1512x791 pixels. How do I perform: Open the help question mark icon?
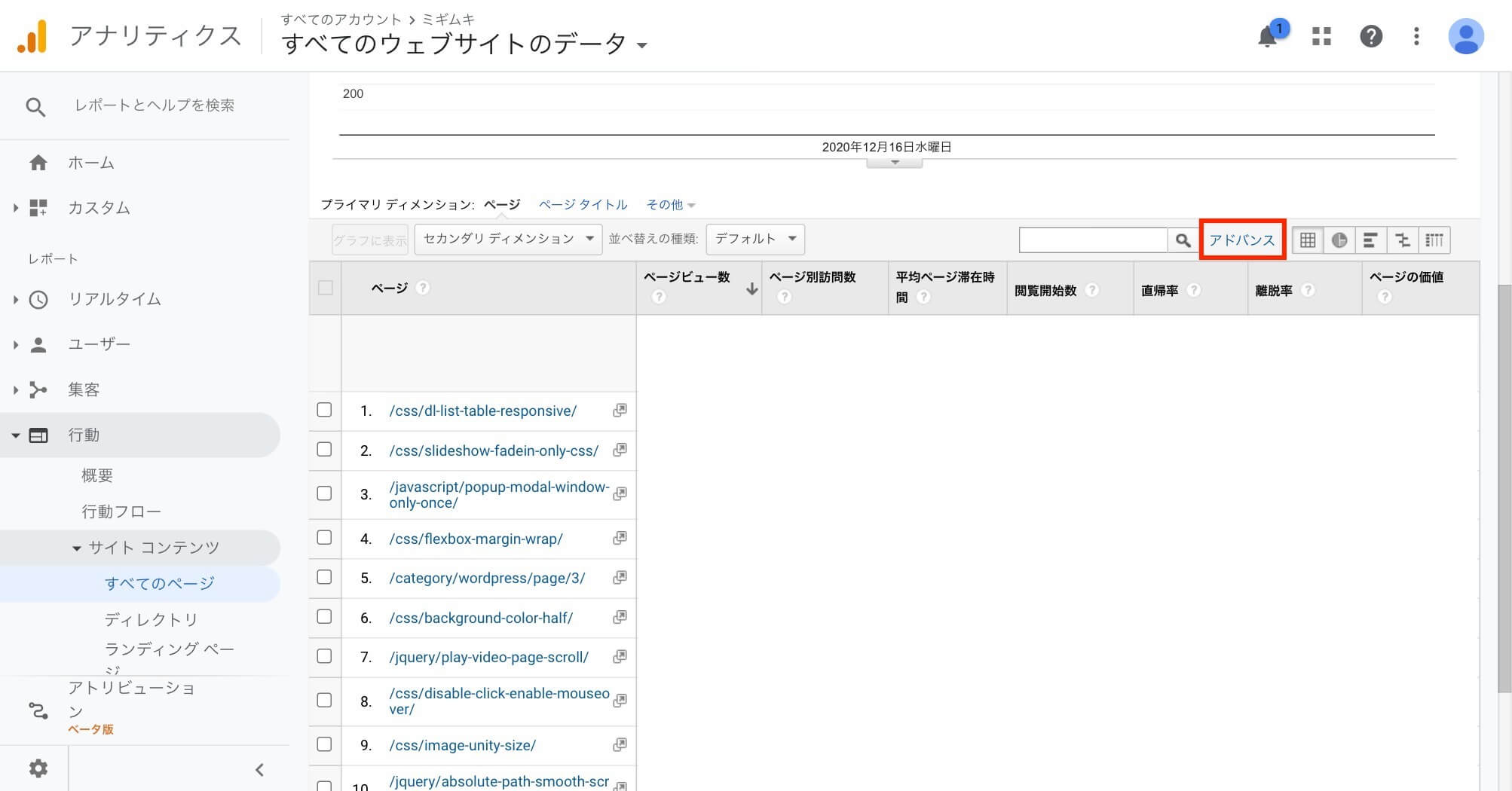1371,36
